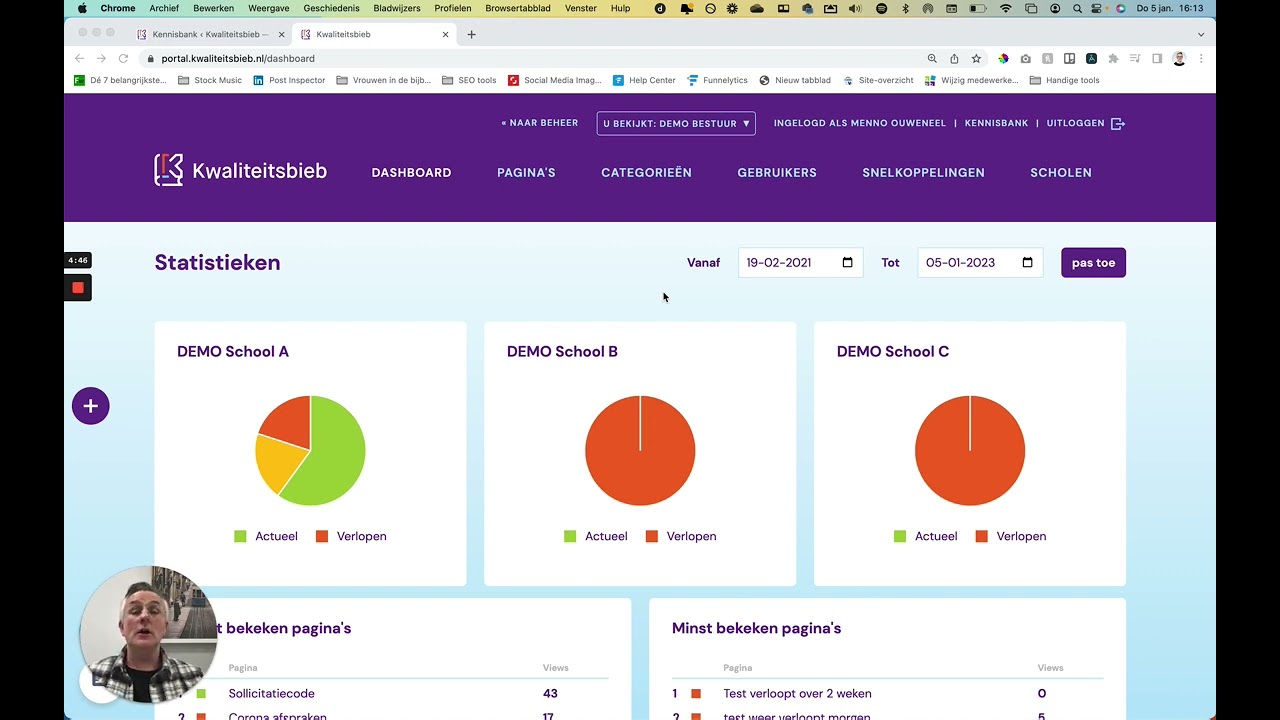Go to the Pagina's navigation tab
Screen dimensions: 1280x720
pos(526,172)
